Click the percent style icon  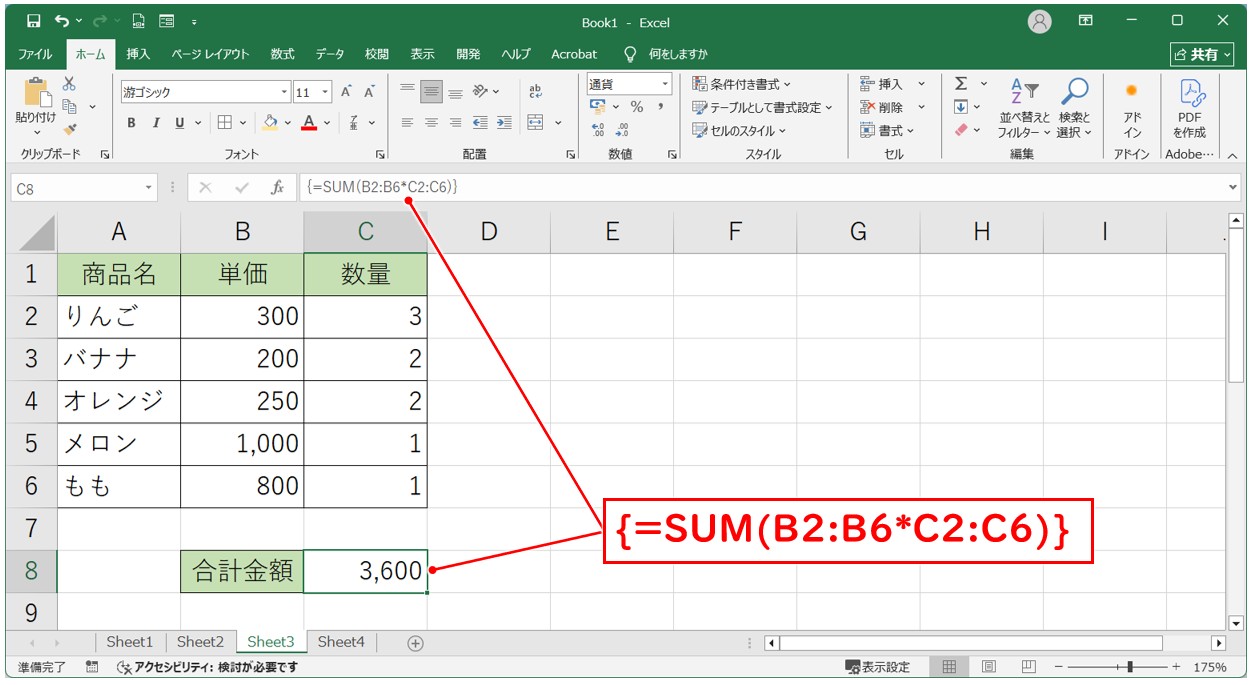[x=636, y=107]
